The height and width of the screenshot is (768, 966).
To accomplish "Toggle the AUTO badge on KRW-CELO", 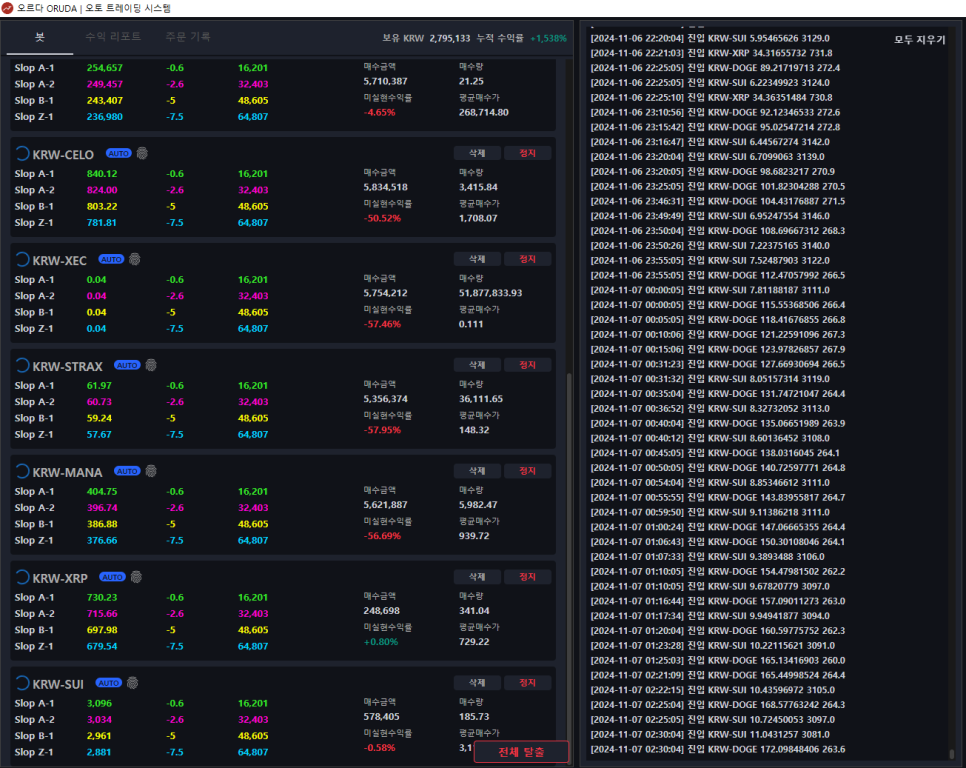I will 118,153.
